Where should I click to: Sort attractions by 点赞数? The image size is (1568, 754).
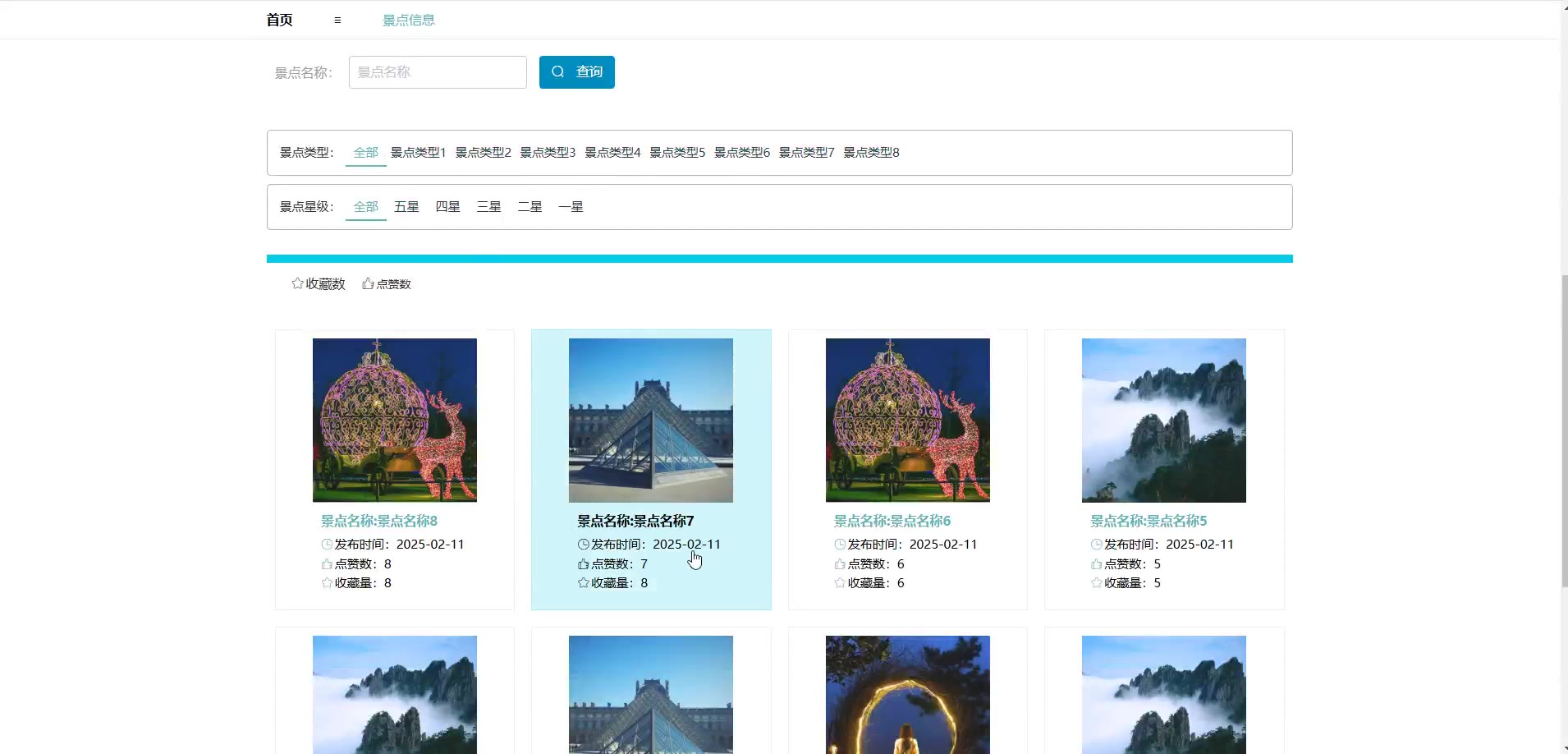[x=387, y=283]
